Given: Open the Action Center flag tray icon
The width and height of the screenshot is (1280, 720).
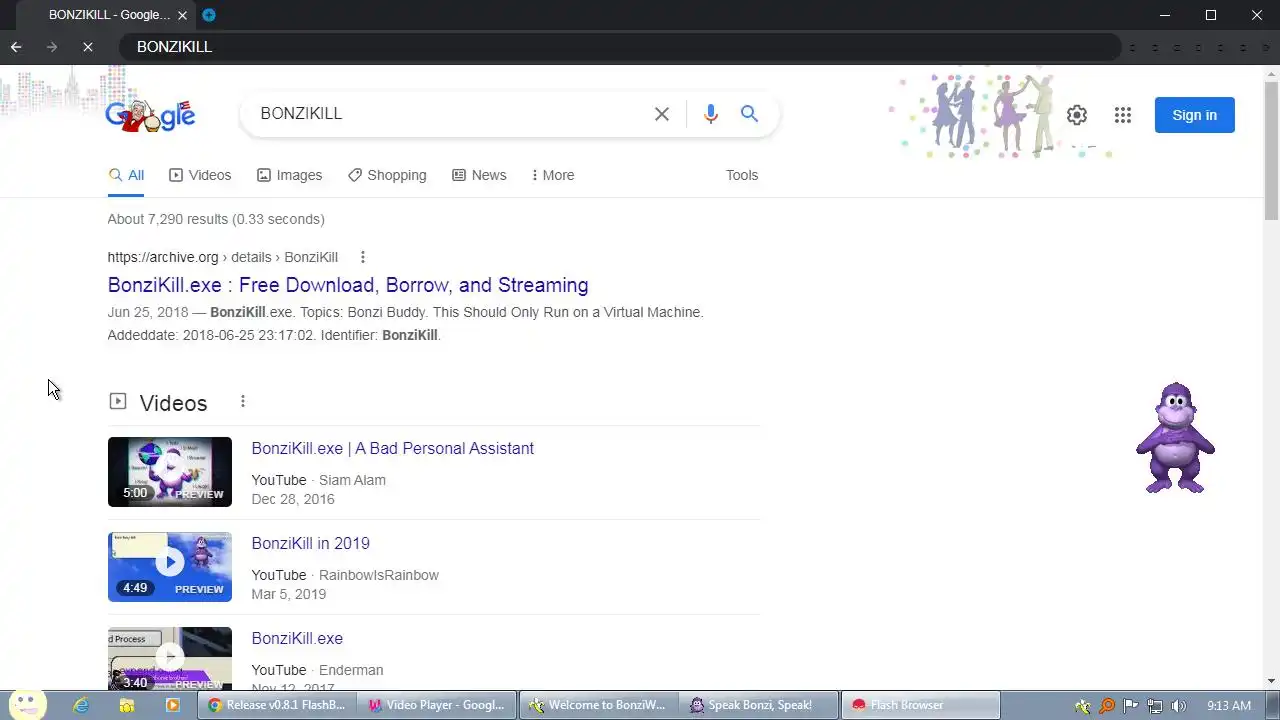Looking at the screenshot, I should pyautogui.click(x=1131, y=706).
